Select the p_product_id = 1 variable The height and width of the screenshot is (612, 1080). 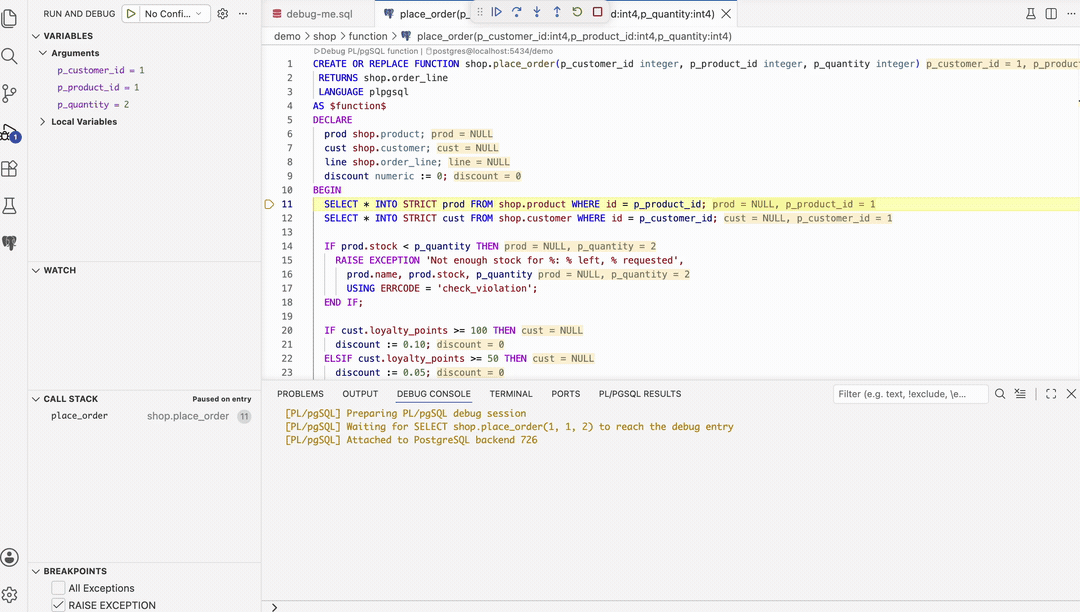tap(98, 87)
